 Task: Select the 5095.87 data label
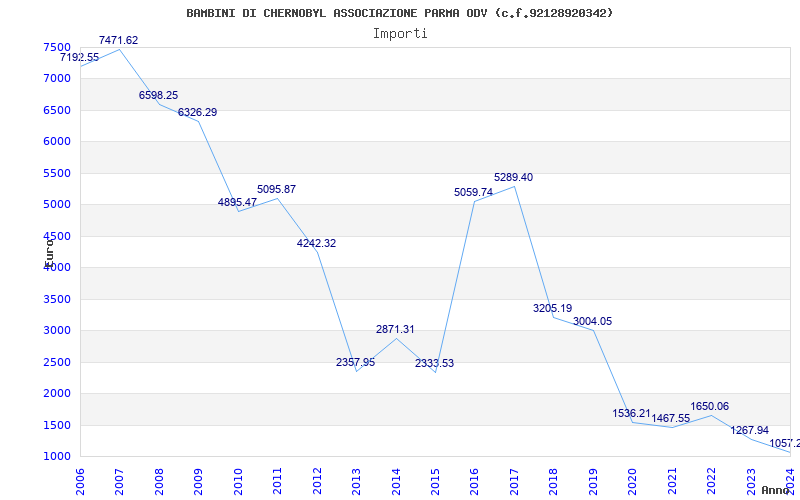pyautogui.click(x=277, y=189)
